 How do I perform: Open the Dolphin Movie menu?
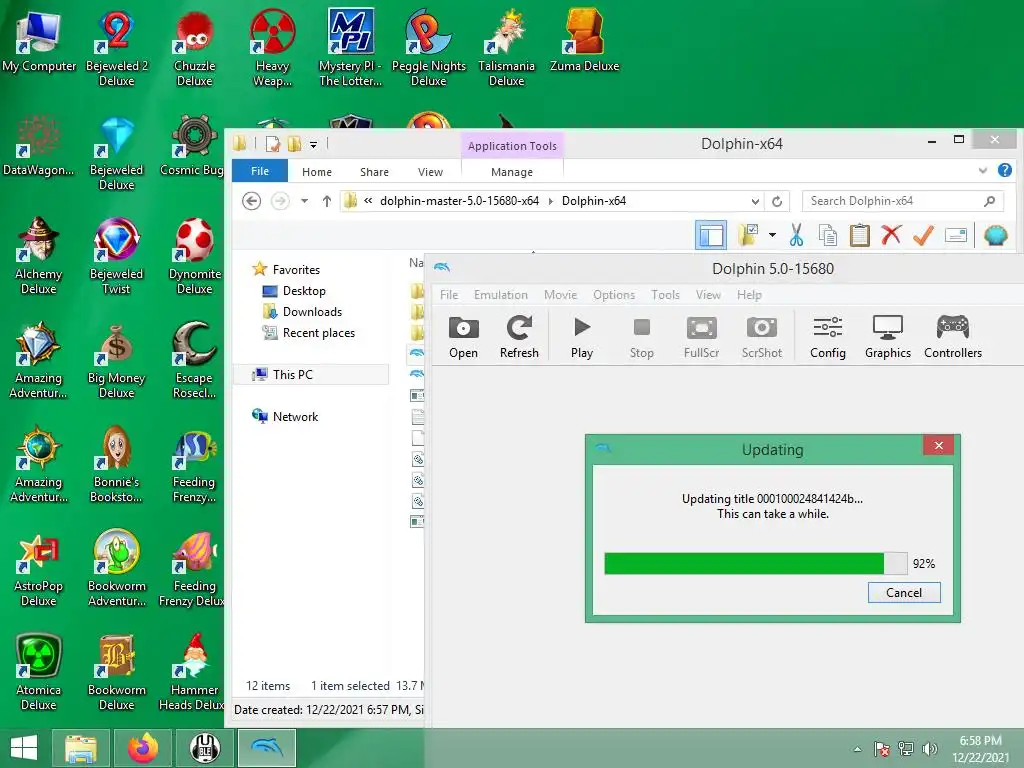[x=560, y=295]
